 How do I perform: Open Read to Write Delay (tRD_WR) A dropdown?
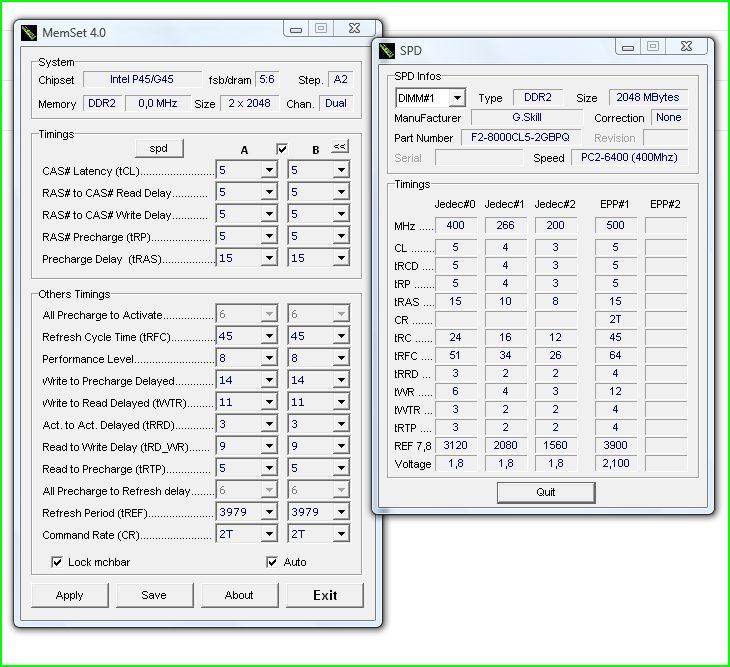(x=269, y=446)
